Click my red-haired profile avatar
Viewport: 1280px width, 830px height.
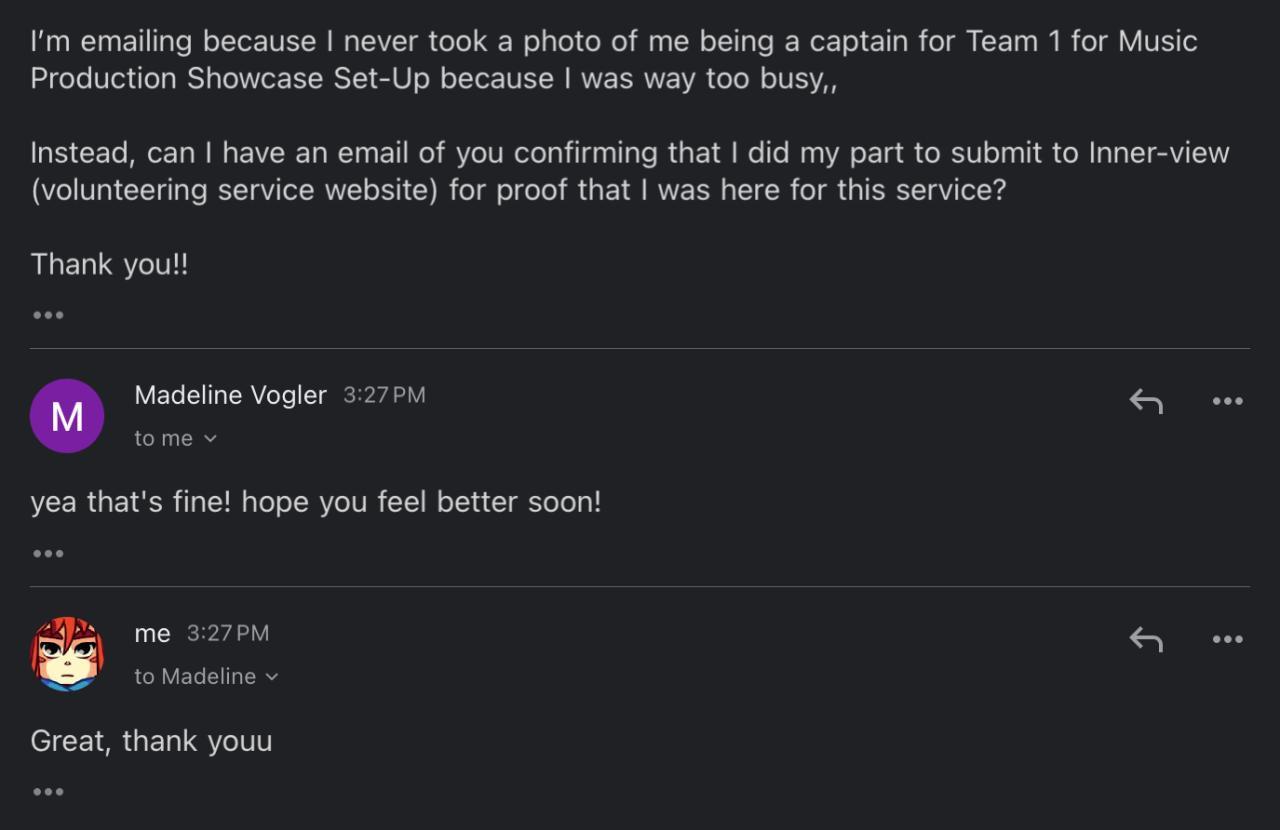tap(67, 654)
